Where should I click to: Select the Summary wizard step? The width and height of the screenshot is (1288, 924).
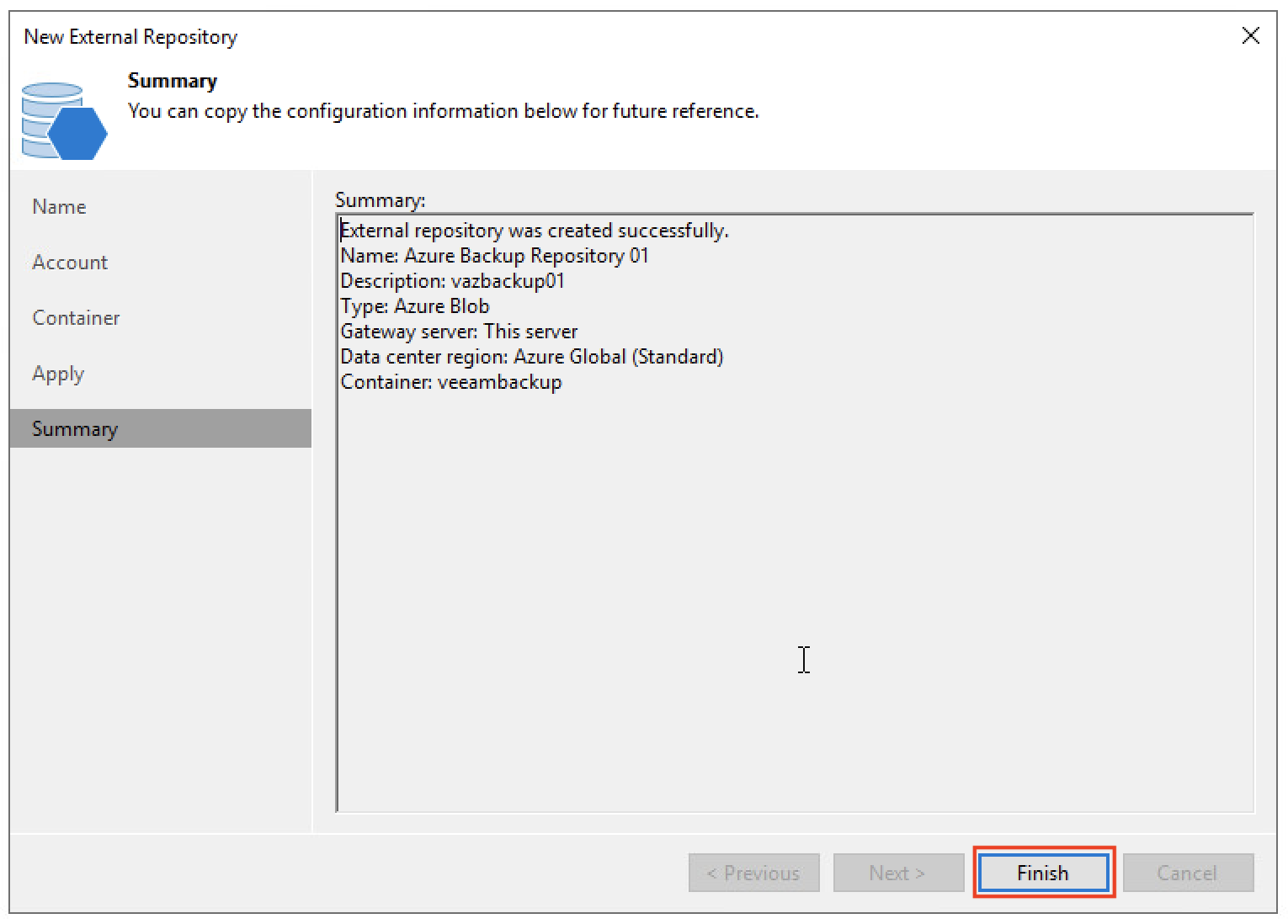[x=160, y=428]
